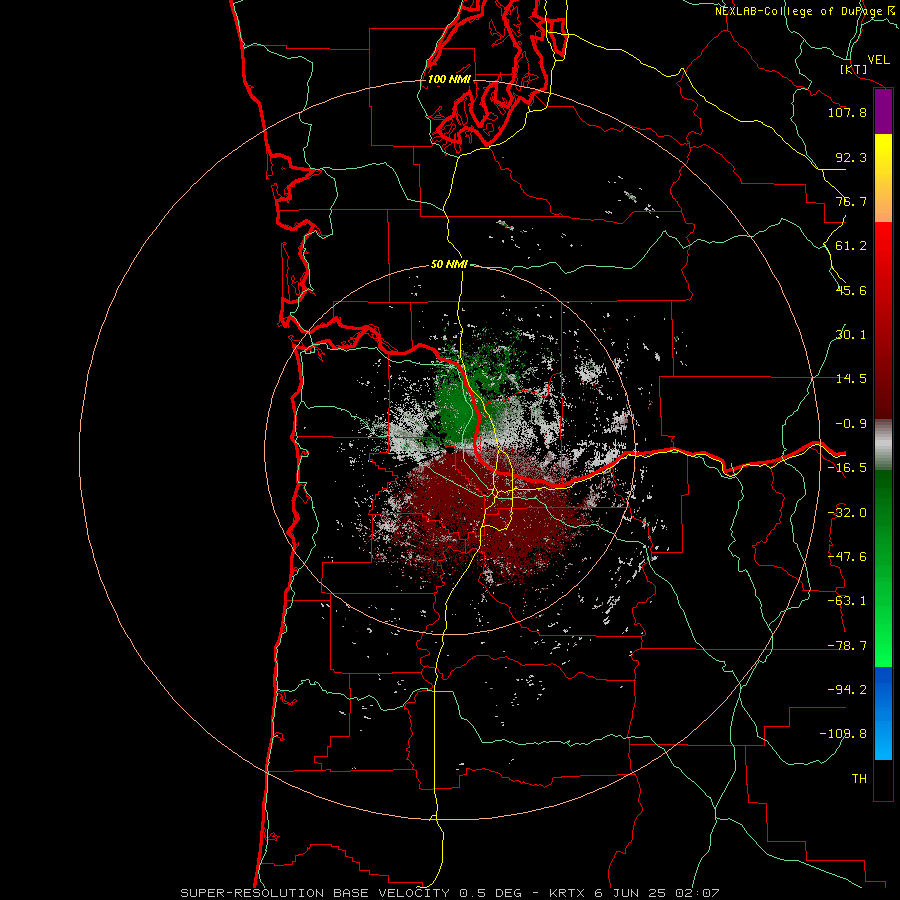This screenshot has height=900, width=900.
Task: Click the "VEL" legend title
Action: pyautogui.click(x=878, y=60)
